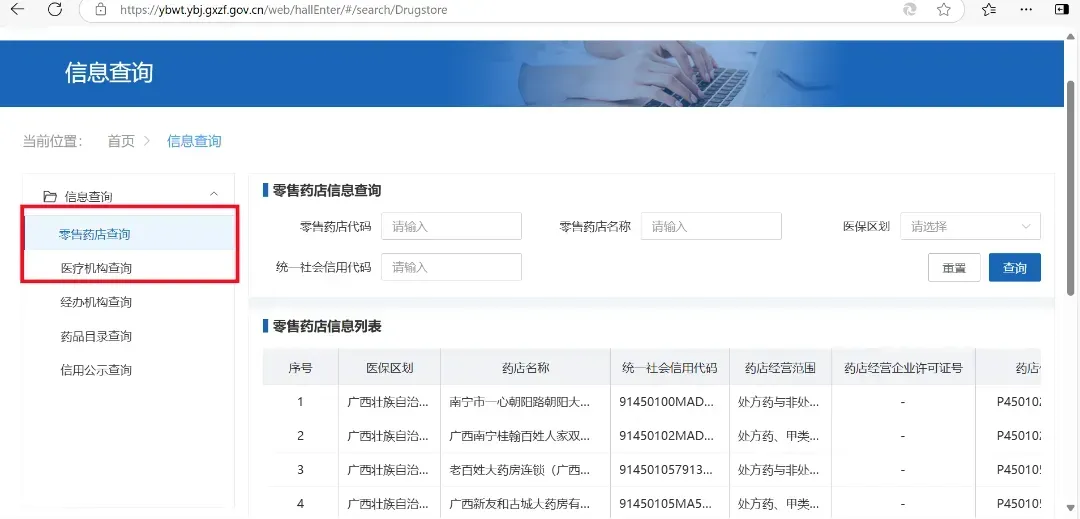Click the browser back arrow

pos(17,9)
